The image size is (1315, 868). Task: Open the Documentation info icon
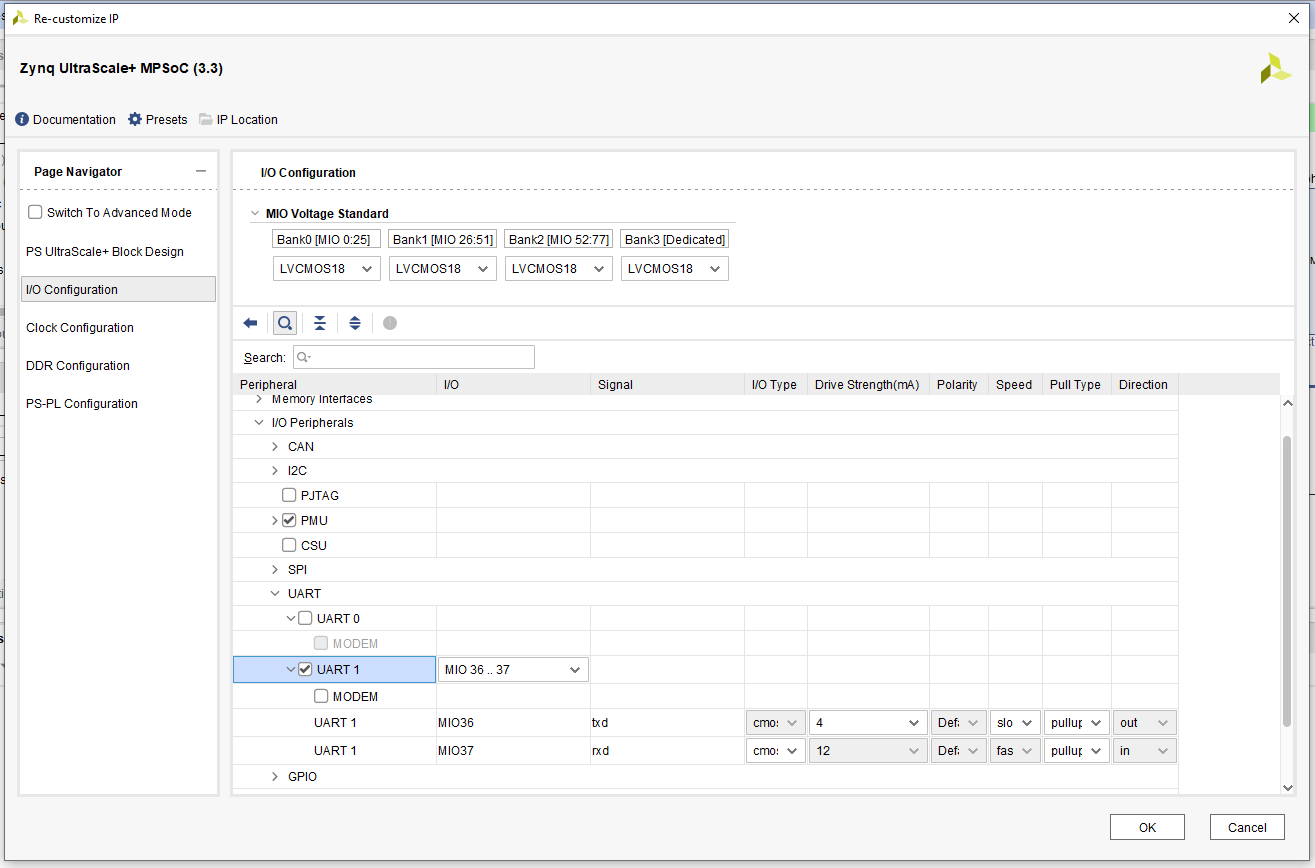(x=22, y=119)
